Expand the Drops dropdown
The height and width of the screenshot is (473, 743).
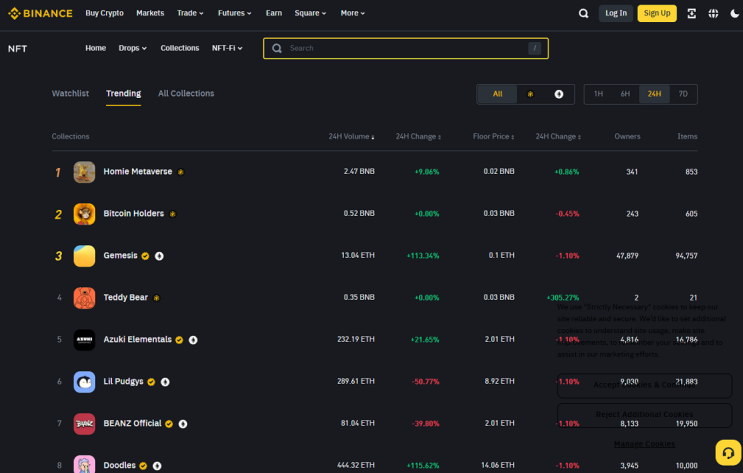(132, 48)
